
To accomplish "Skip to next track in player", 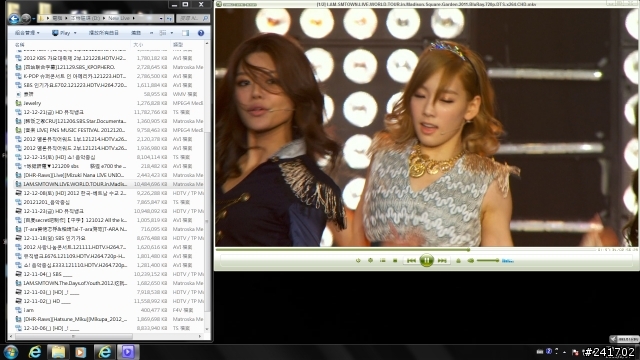I will (442, 260).
